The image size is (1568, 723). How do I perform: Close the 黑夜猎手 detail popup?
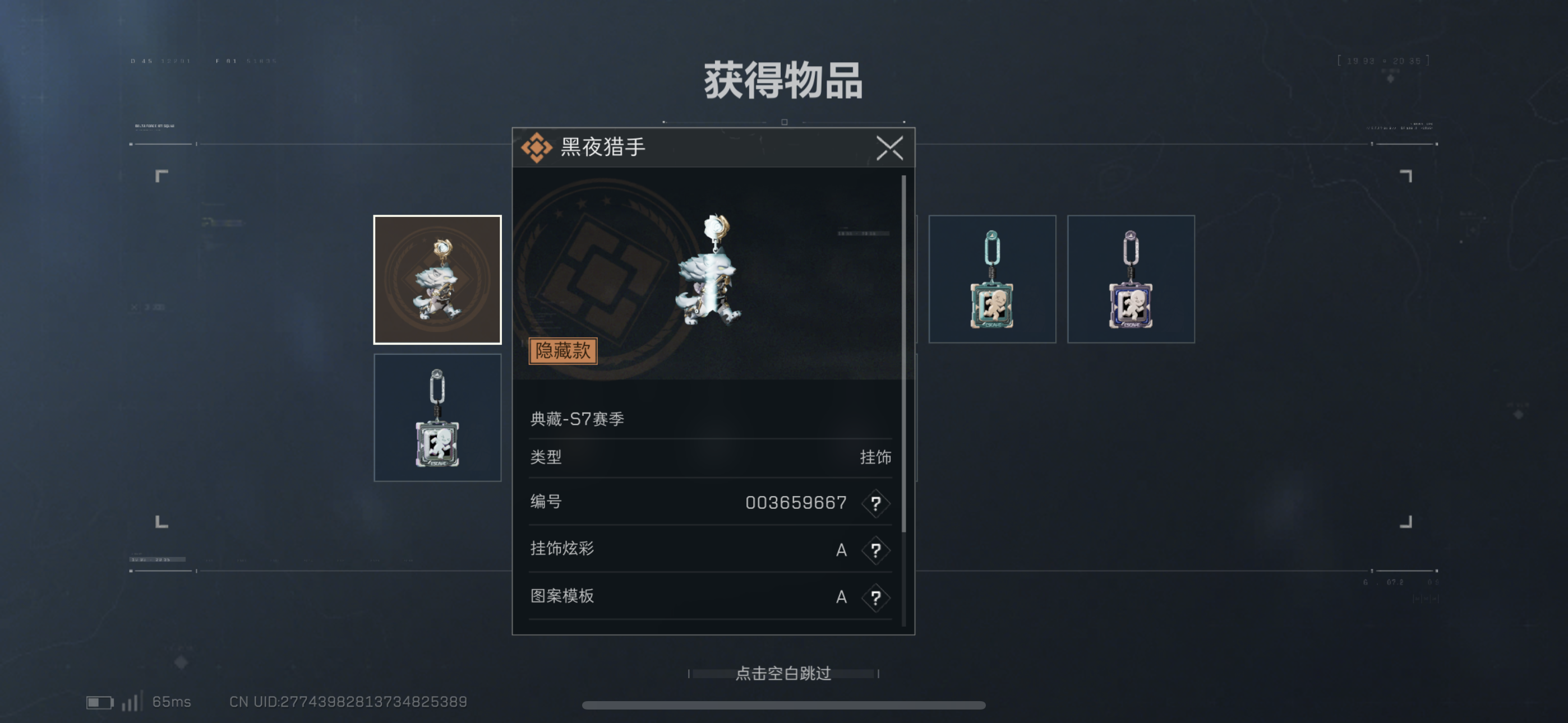pyautogui.click(x=889, y=148)
